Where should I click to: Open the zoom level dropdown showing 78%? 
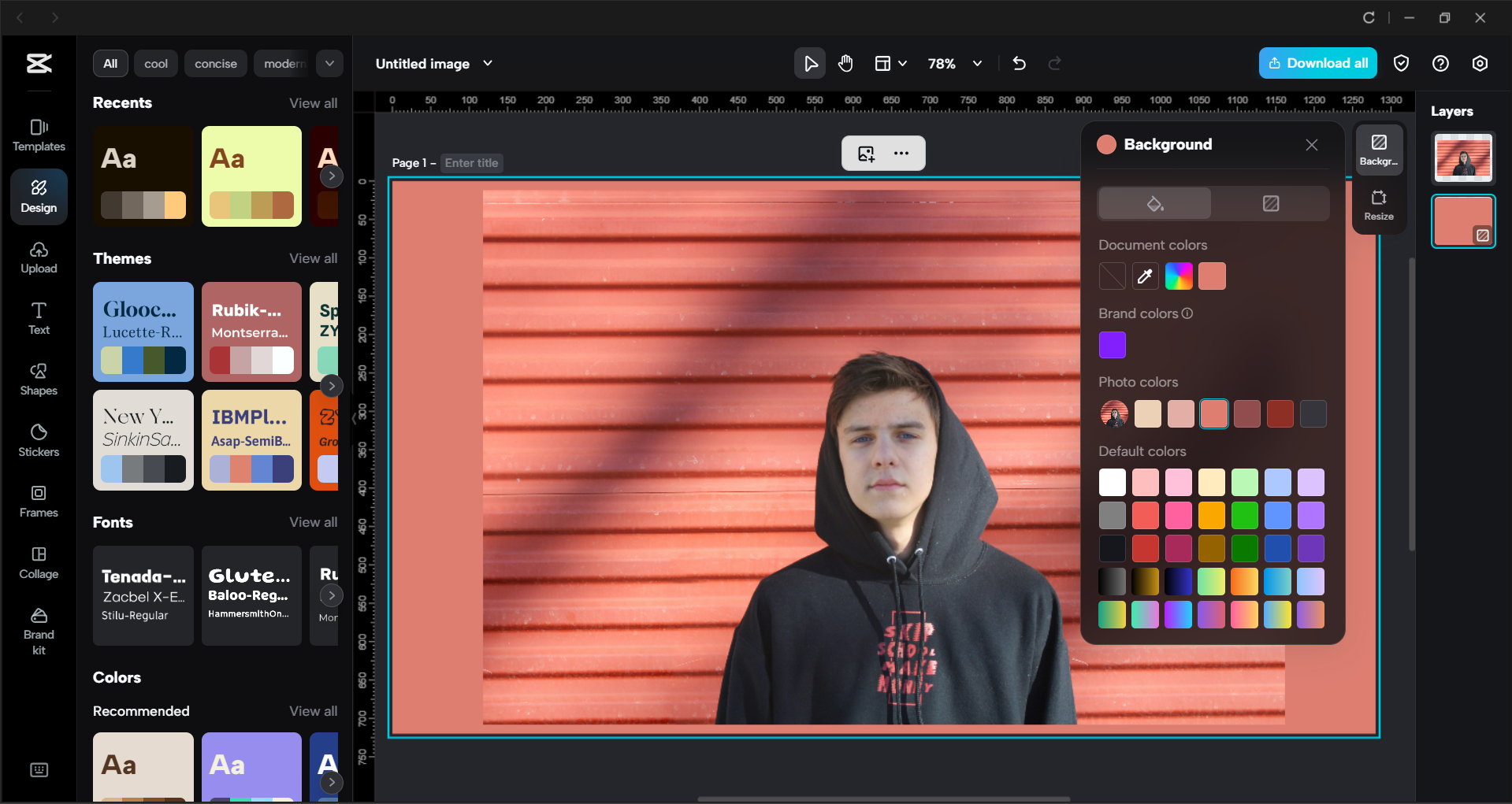954,63
